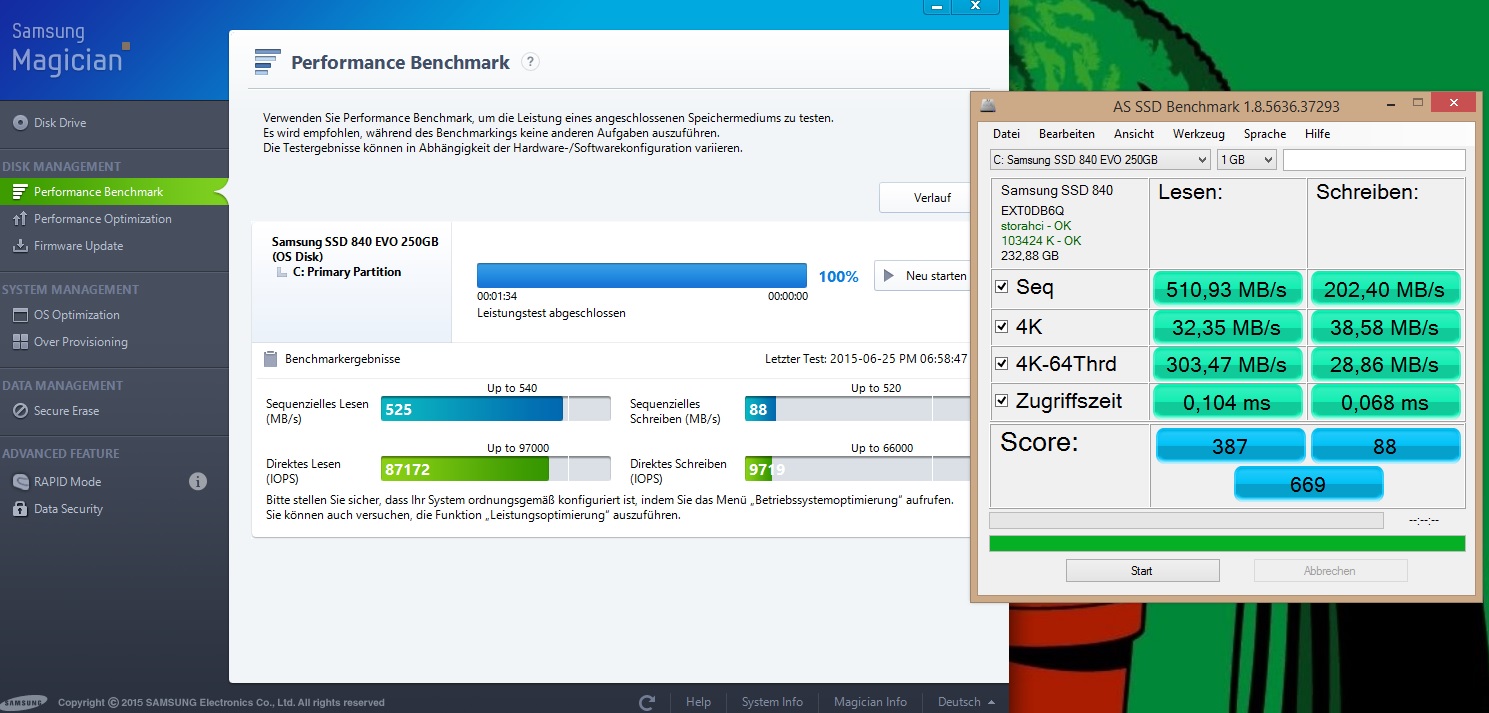Go to OS Optimization page
This screenshot has height=713, width=1489.
click(x=76, y=315)
